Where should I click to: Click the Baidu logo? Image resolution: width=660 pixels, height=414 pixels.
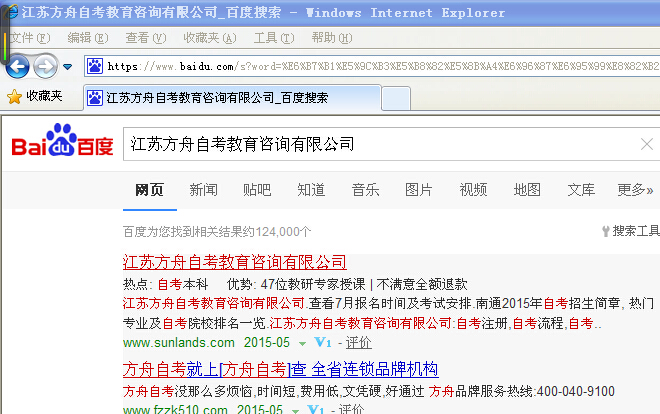point(62,141)
